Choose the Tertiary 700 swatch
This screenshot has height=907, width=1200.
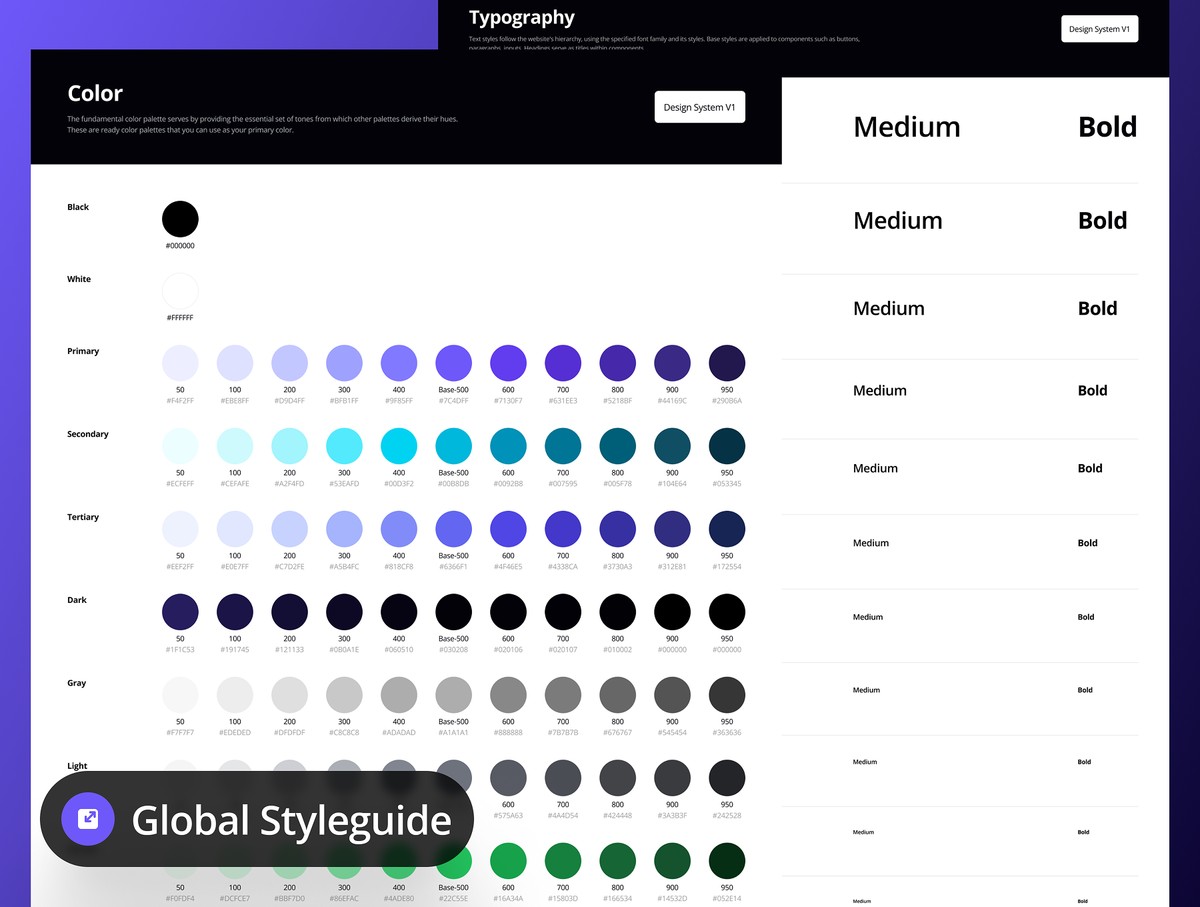tap(563, 528)
